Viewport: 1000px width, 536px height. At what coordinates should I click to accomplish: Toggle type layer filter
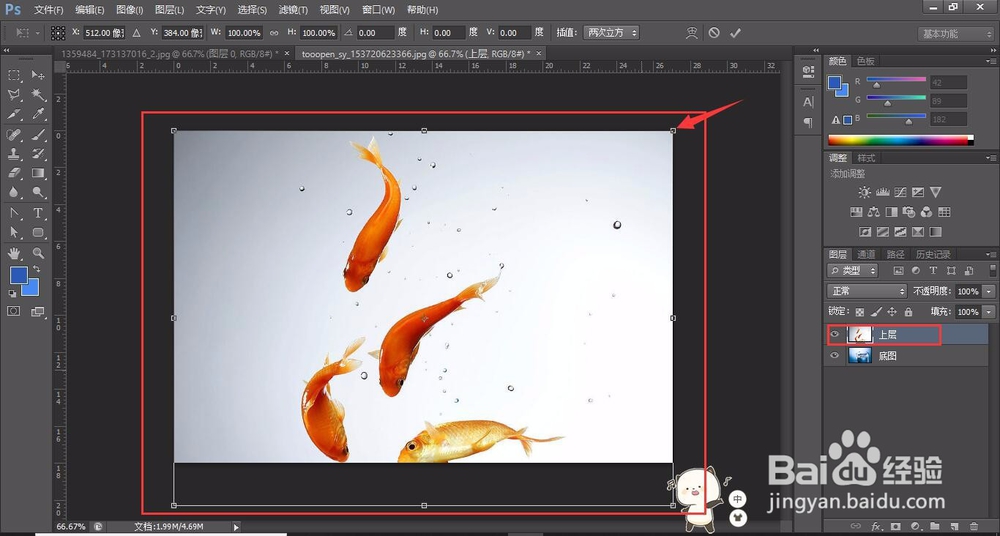pos(934,271)
